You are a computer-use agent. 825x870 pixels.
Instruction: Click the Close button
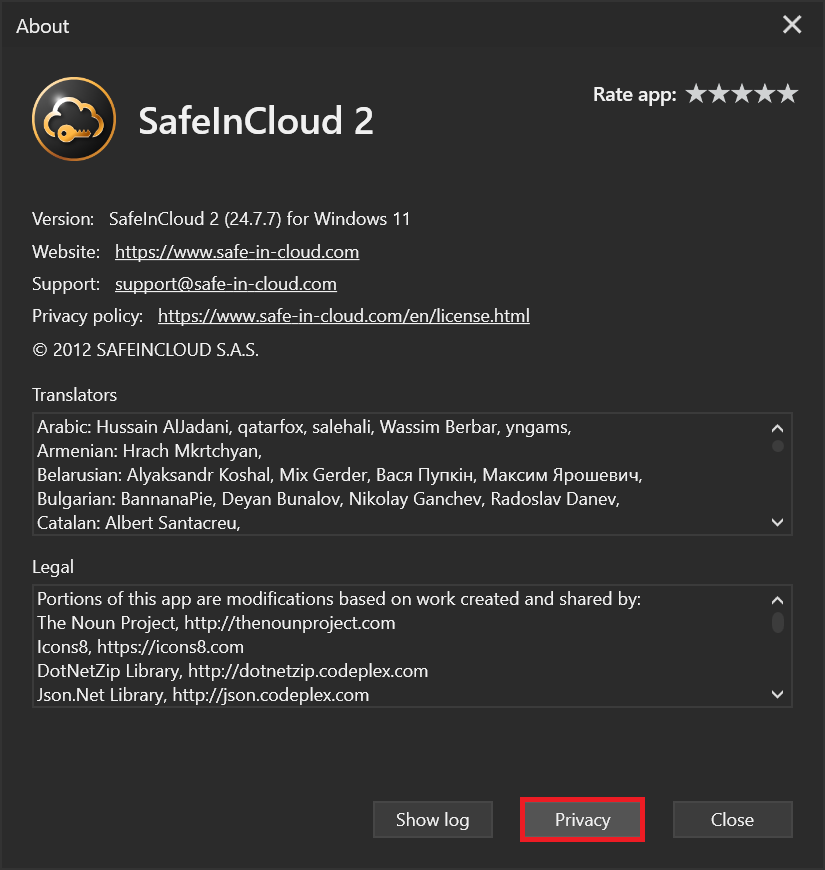click(732, 820)
